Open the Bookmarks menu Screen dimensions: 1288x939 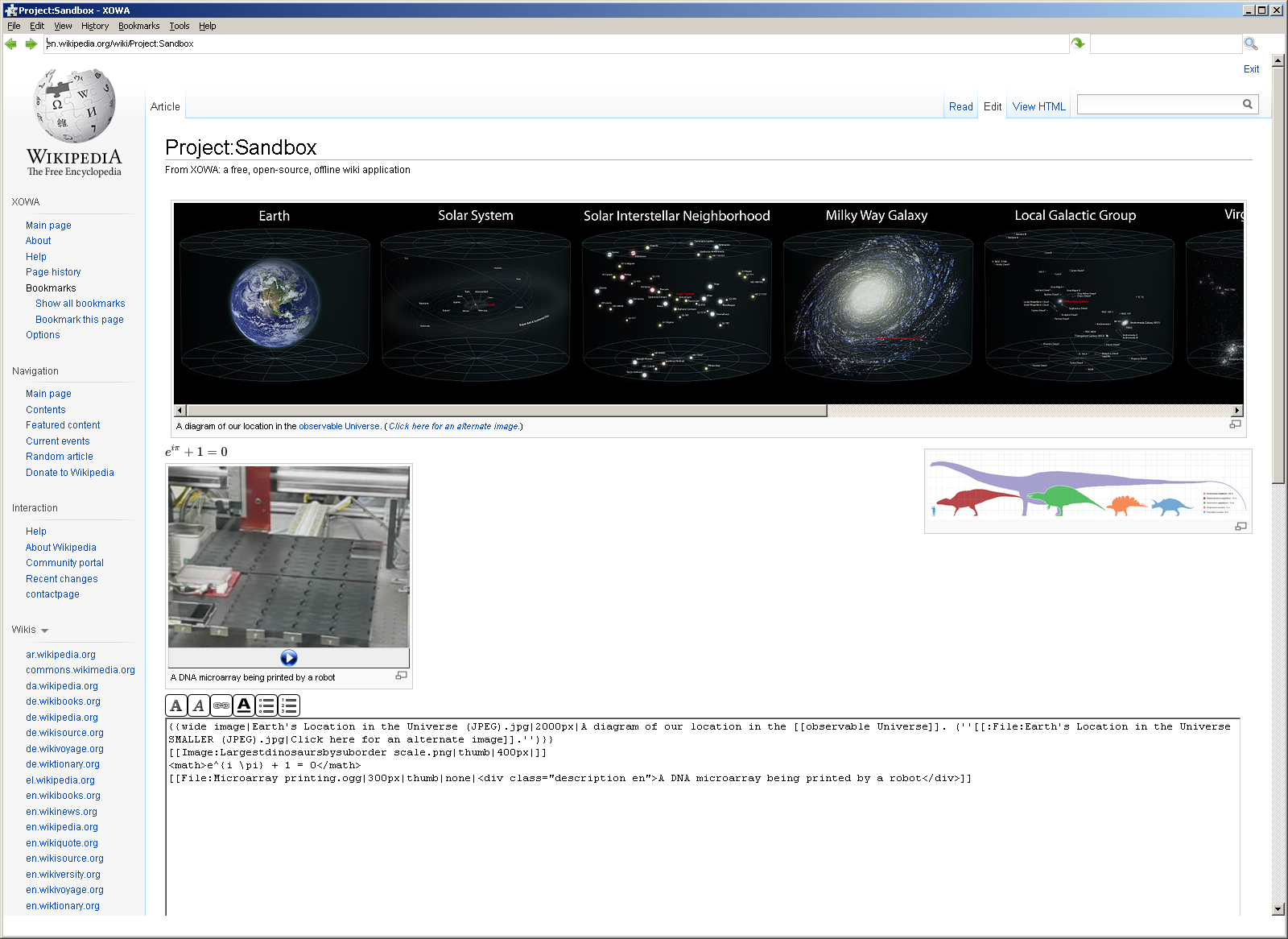(138, 26)
